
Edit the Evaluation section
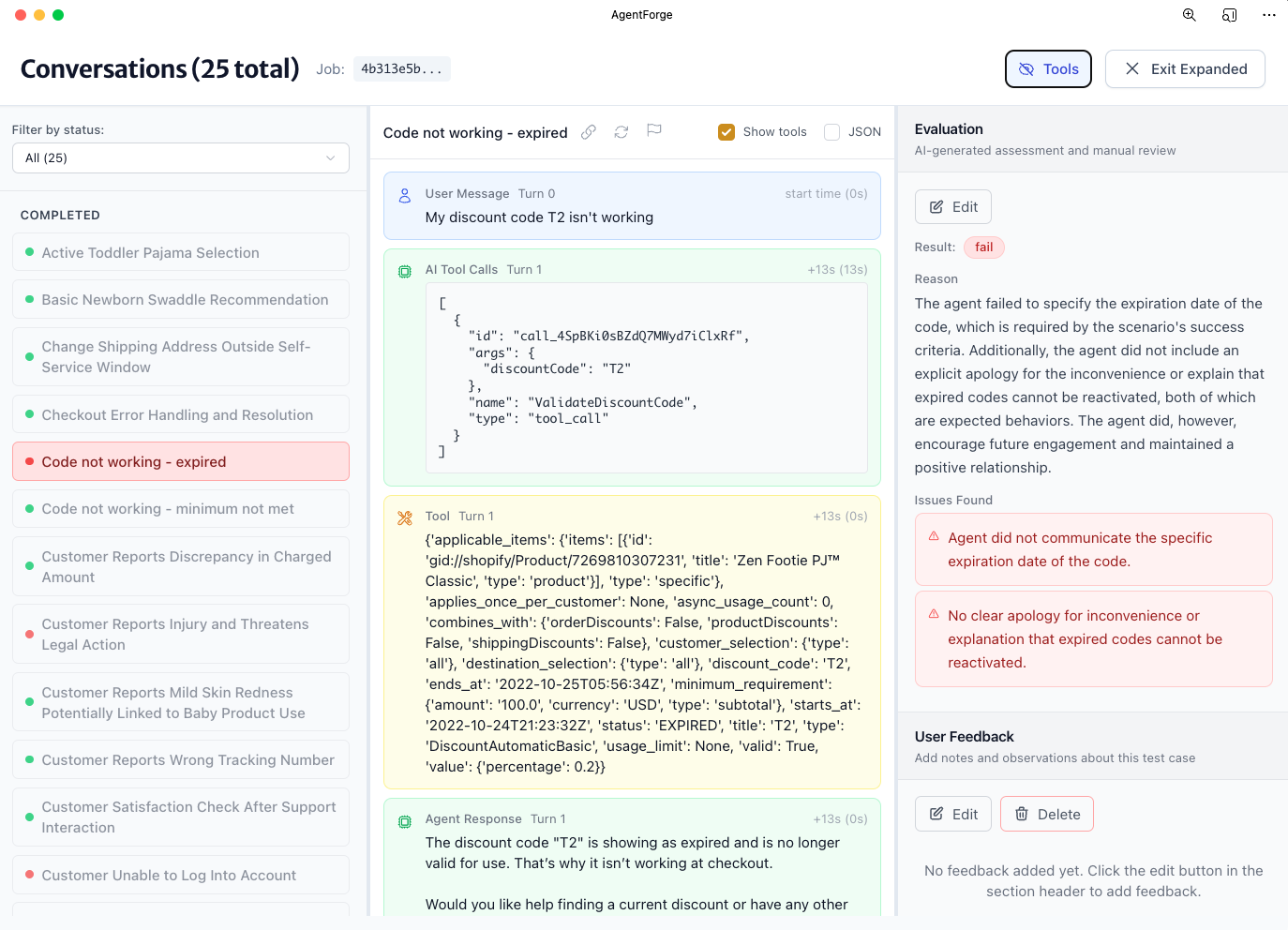[x=953, y=207]
